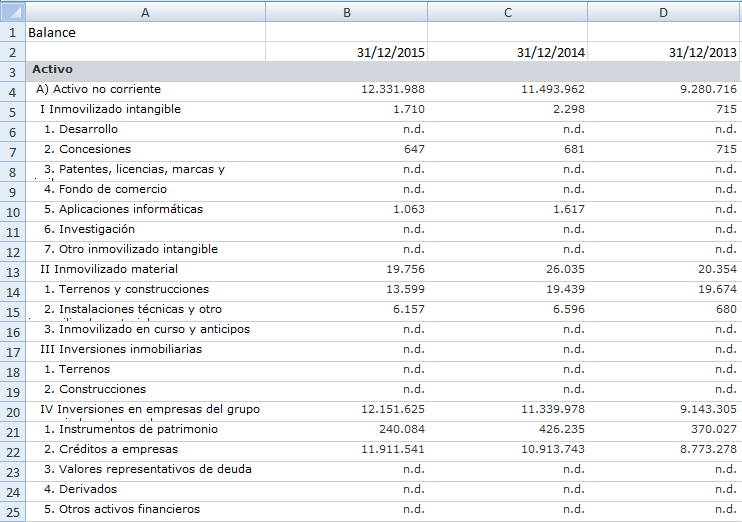Click the 31/12/2013 date cell
742x522 pixels.
click(x=663, y=52)
